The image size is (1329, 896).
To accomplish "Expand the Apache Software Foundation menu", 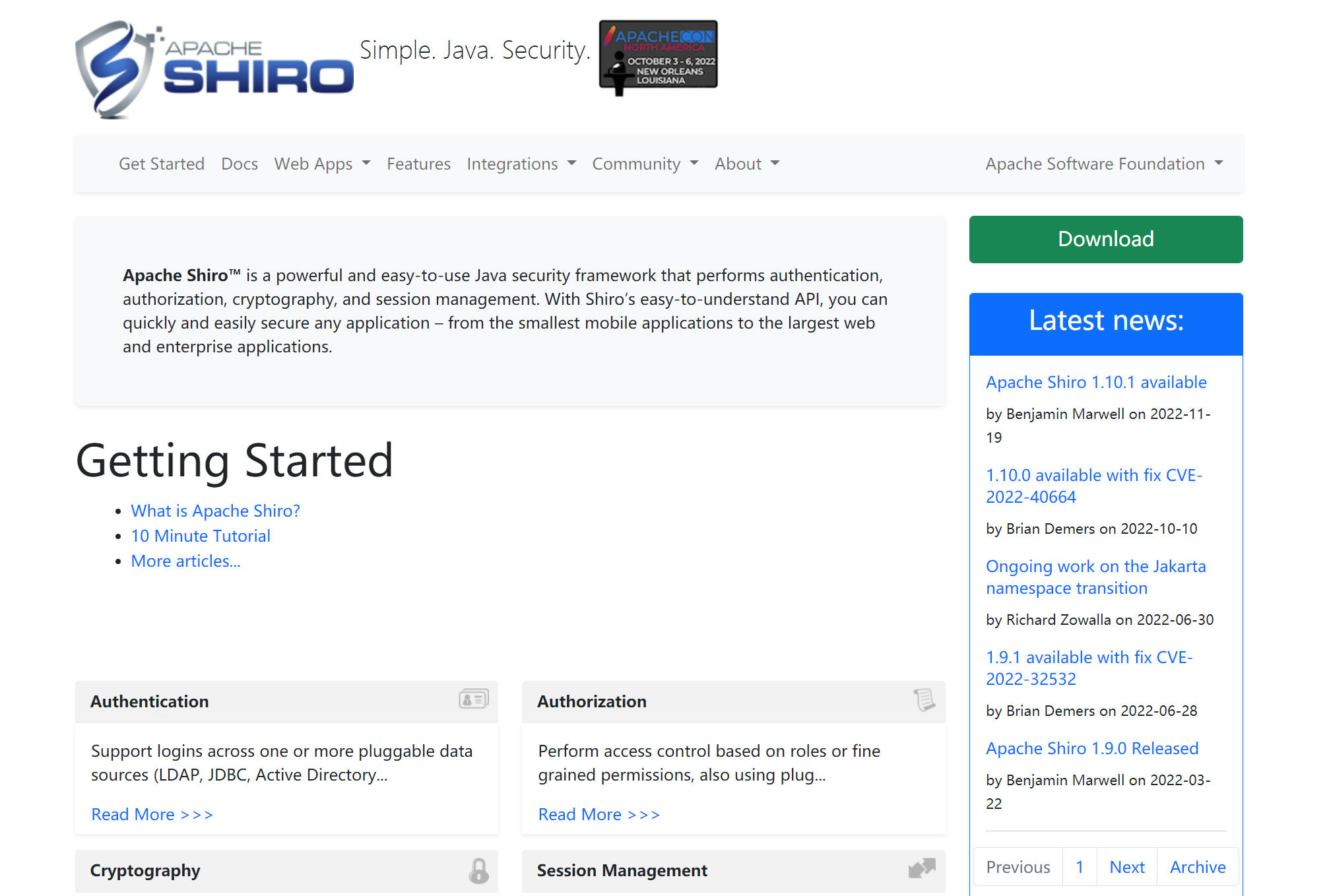I will coord(1104,164).
